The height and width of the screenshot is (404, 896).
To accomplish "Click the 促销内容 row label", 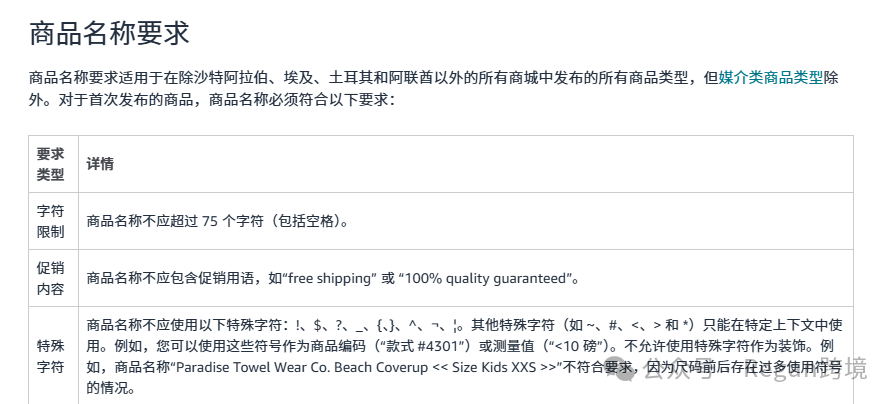I will coord(50,278).
